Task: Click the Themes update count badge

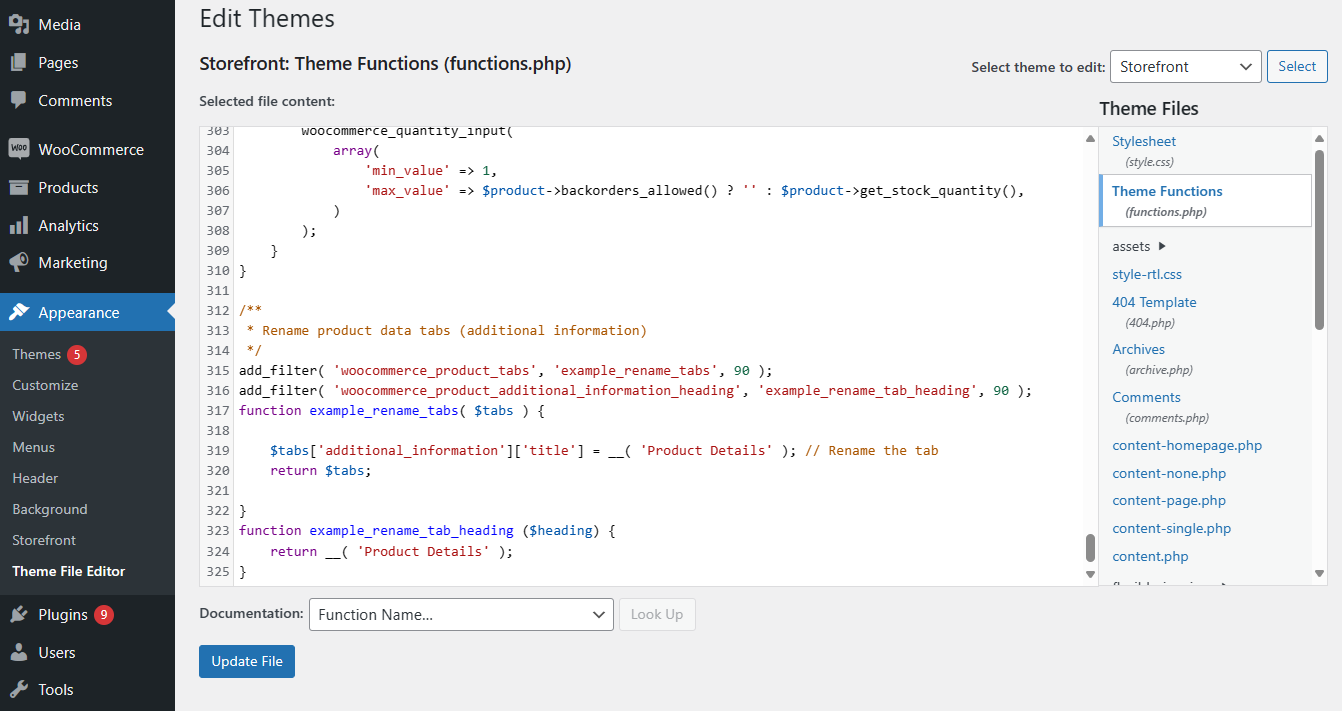Action: (x=77, y=354)
